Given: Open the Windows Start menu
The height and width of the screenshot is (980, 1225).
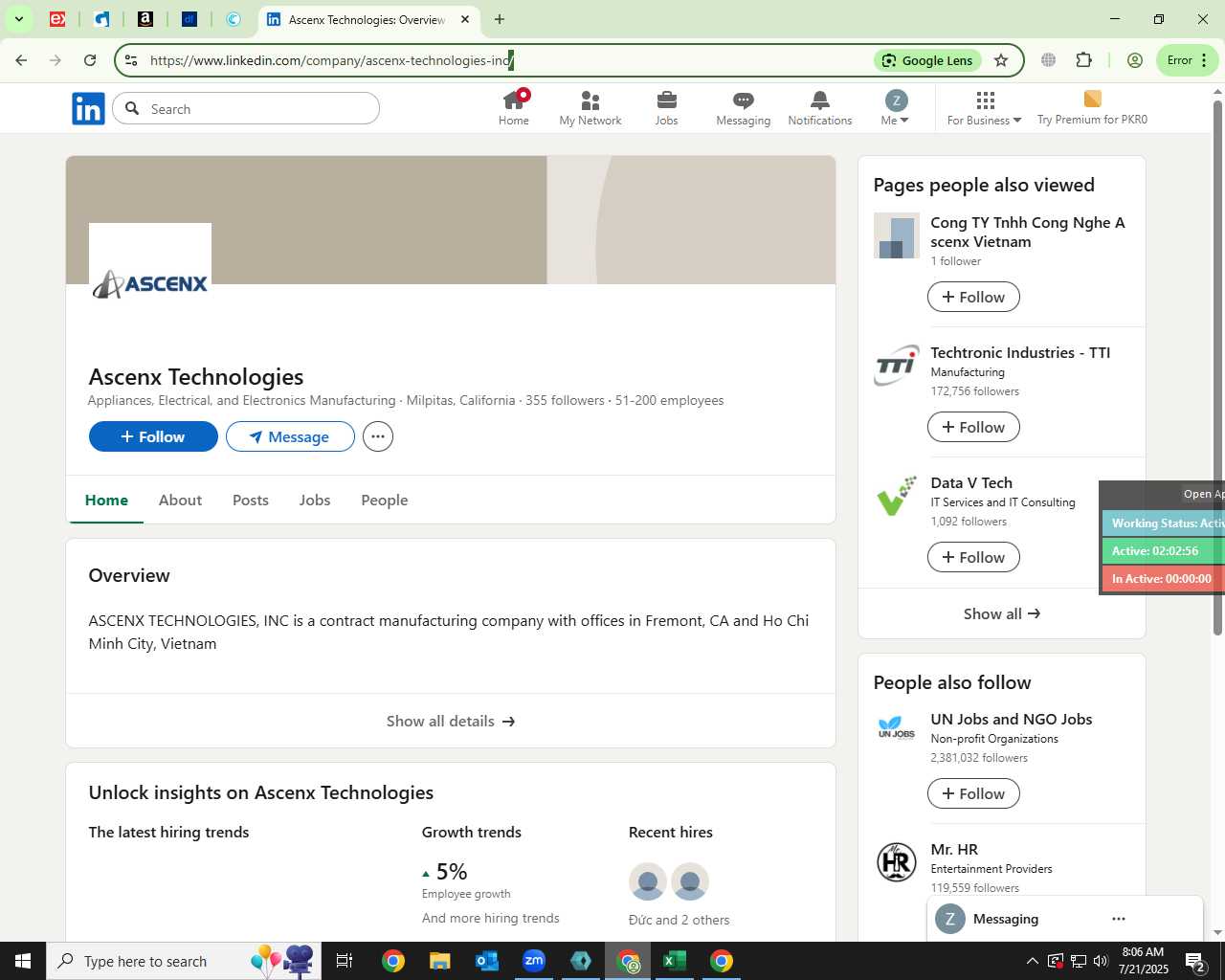Looking at the screenshot, I should click(23, 961).
